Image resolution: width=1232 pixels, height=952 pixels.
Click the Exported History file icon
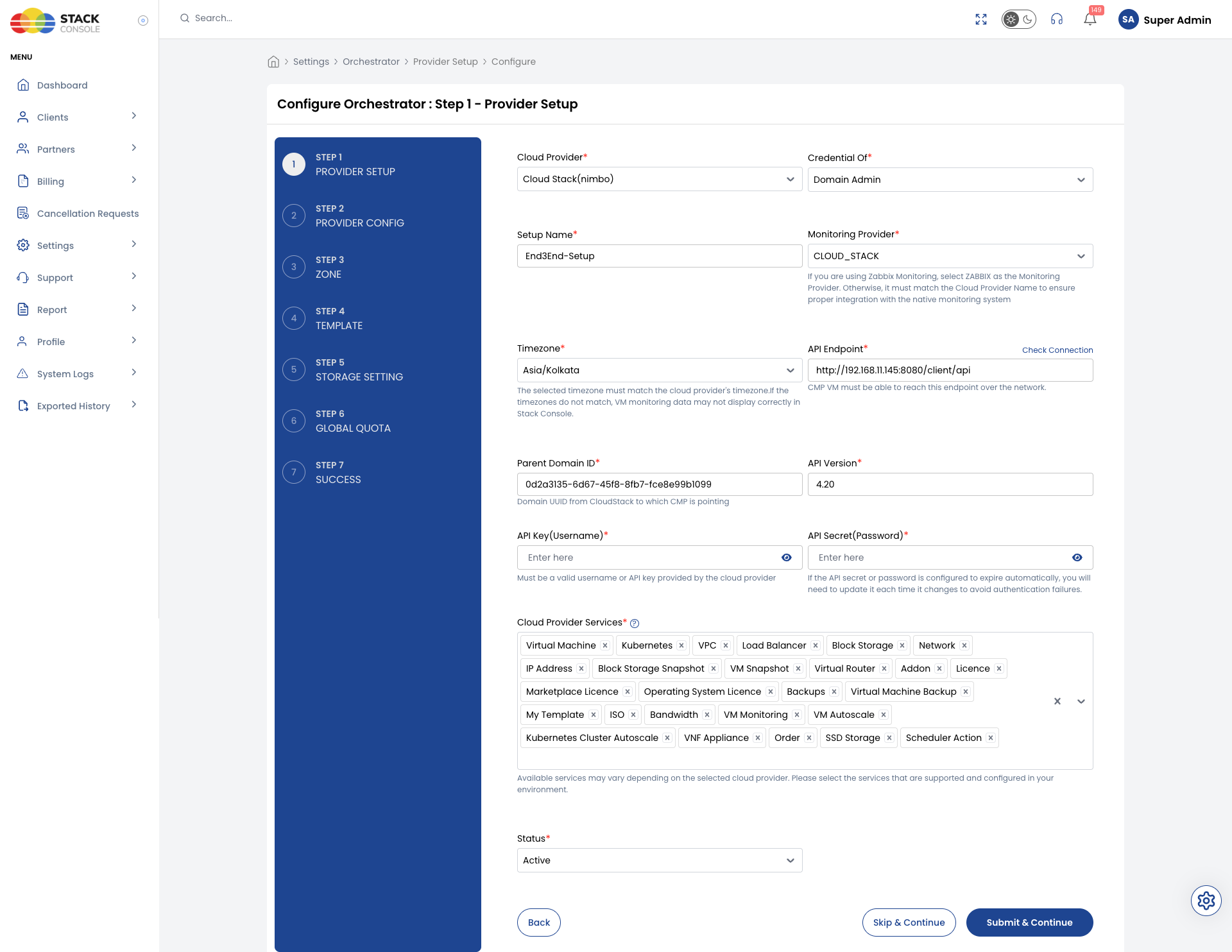(x=23, y=405)
